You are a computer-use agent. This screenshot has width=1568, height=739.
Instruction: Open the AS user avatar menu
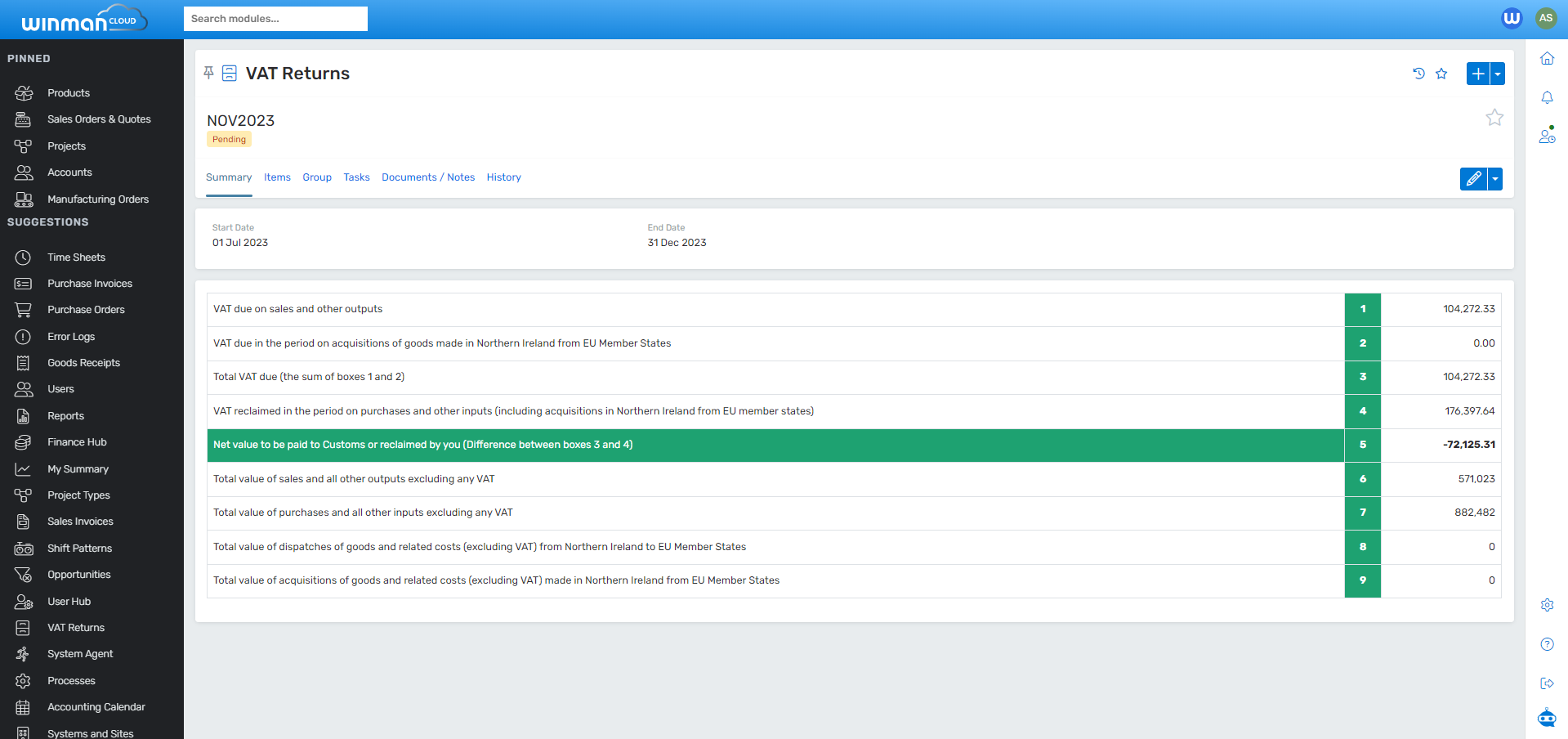[x=1545, y=18]
